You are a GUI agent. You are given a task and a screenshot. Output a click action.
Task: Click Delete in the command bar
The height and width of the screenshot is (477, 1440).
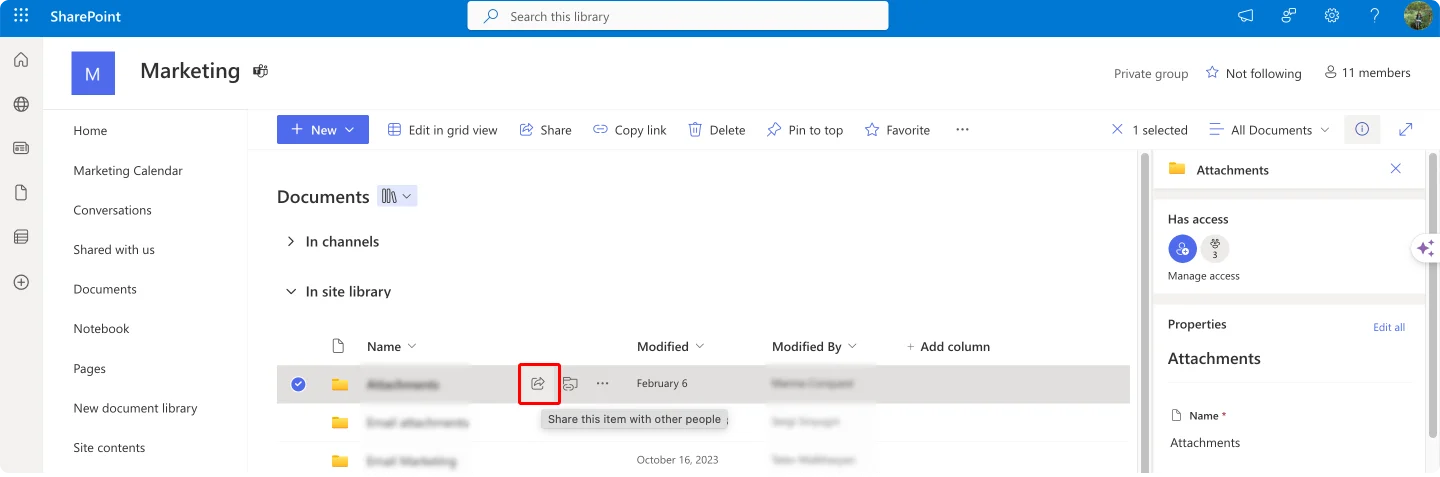(716, 130)
